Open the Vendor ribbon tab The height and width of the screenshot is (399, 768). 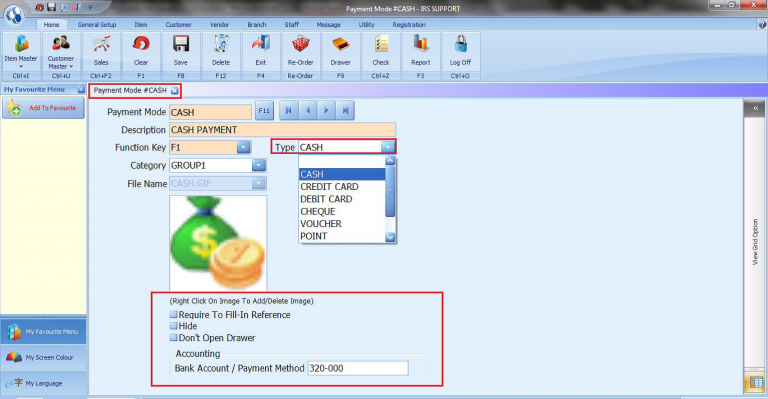219,24
